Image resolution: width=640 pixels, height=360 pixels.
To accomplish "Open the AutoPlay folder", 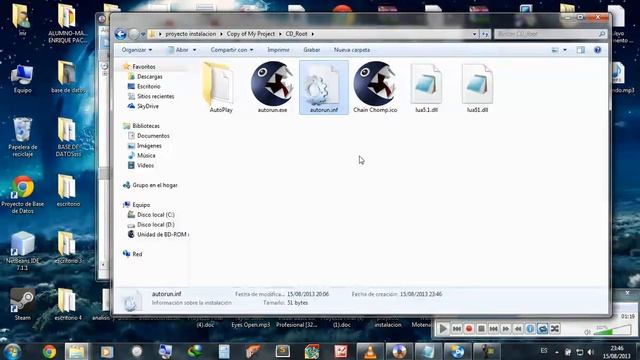I will (221, 88).
